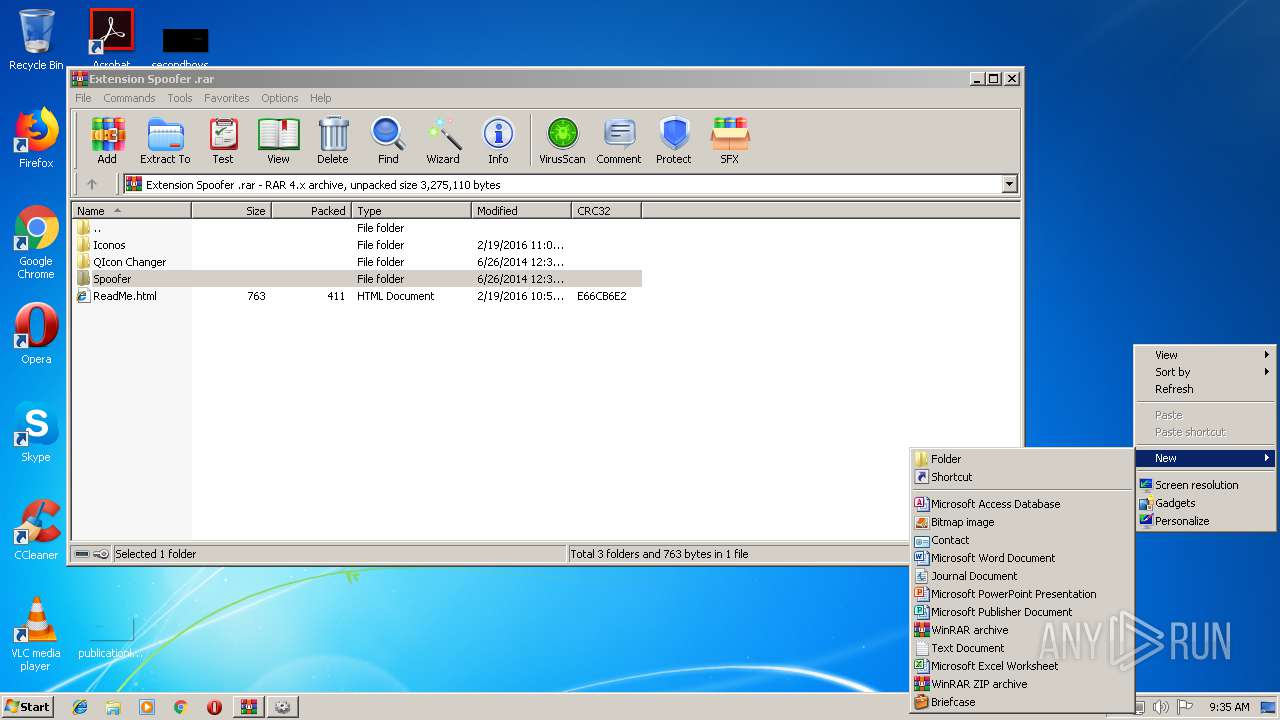Select the parent folder '..' entry

coord(357,228)
